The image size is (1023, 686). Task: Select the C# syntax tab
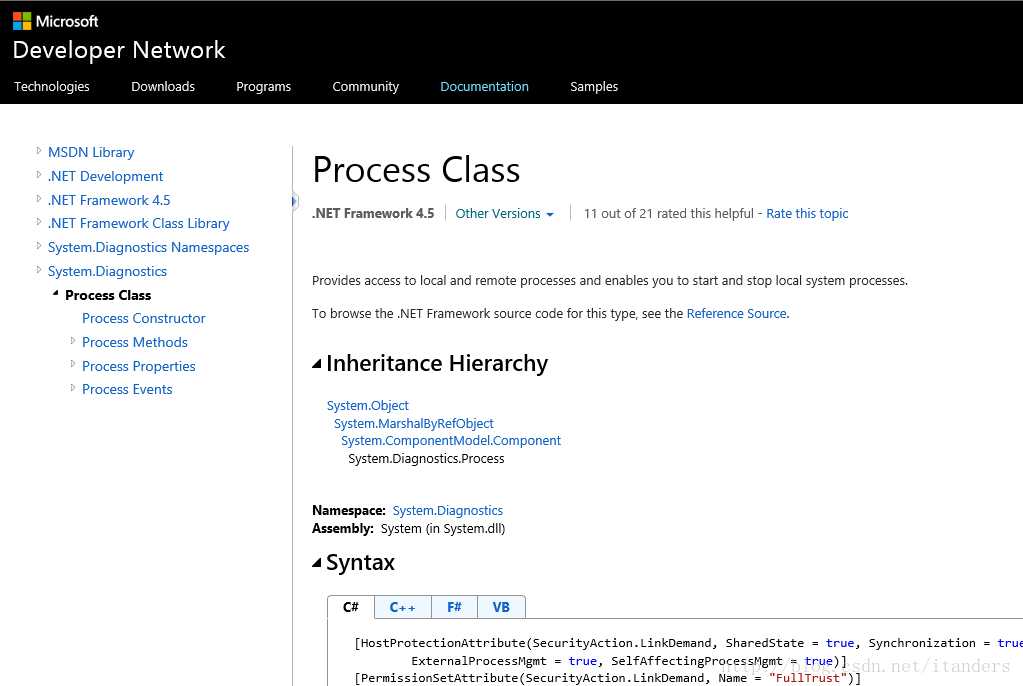tap(351, 607)
